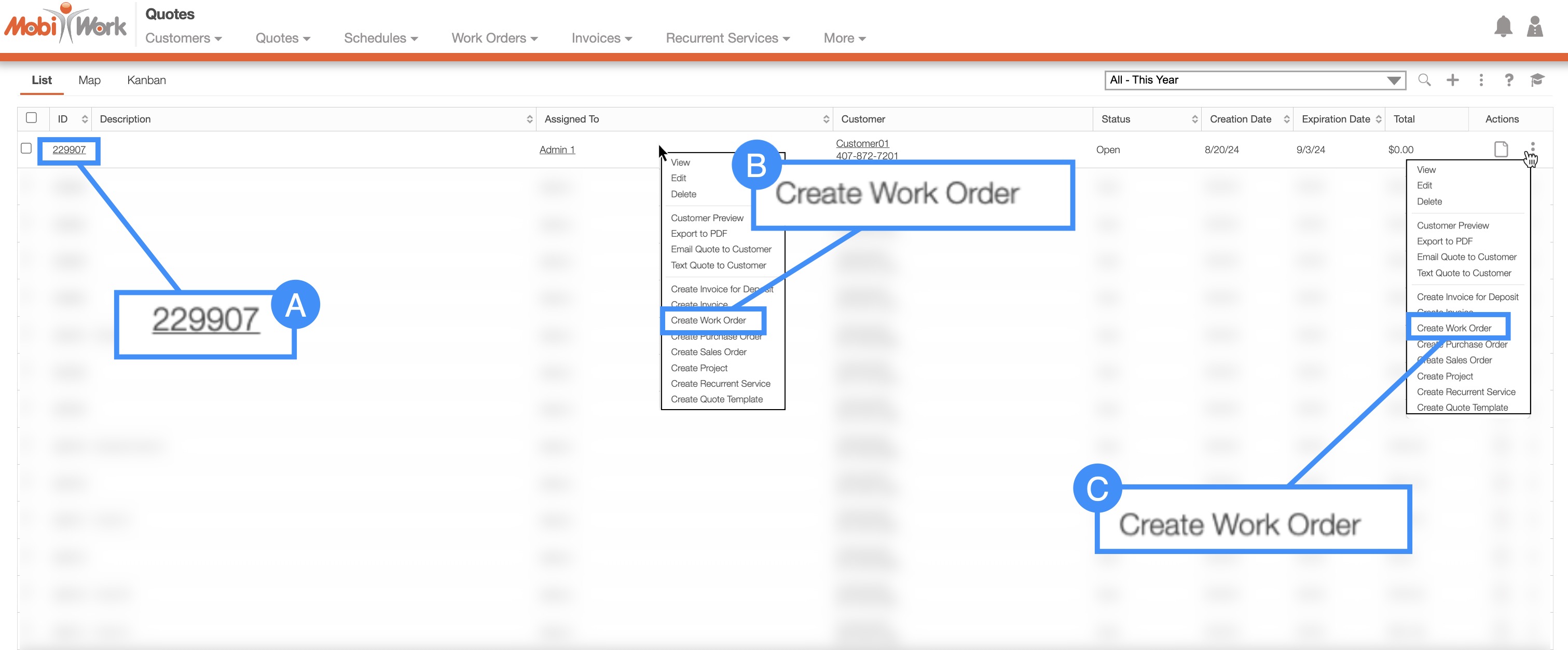Check the select-all header checkbox
Image resolution: width=1568 pixels, height=650 pixels.
point(32,118)
